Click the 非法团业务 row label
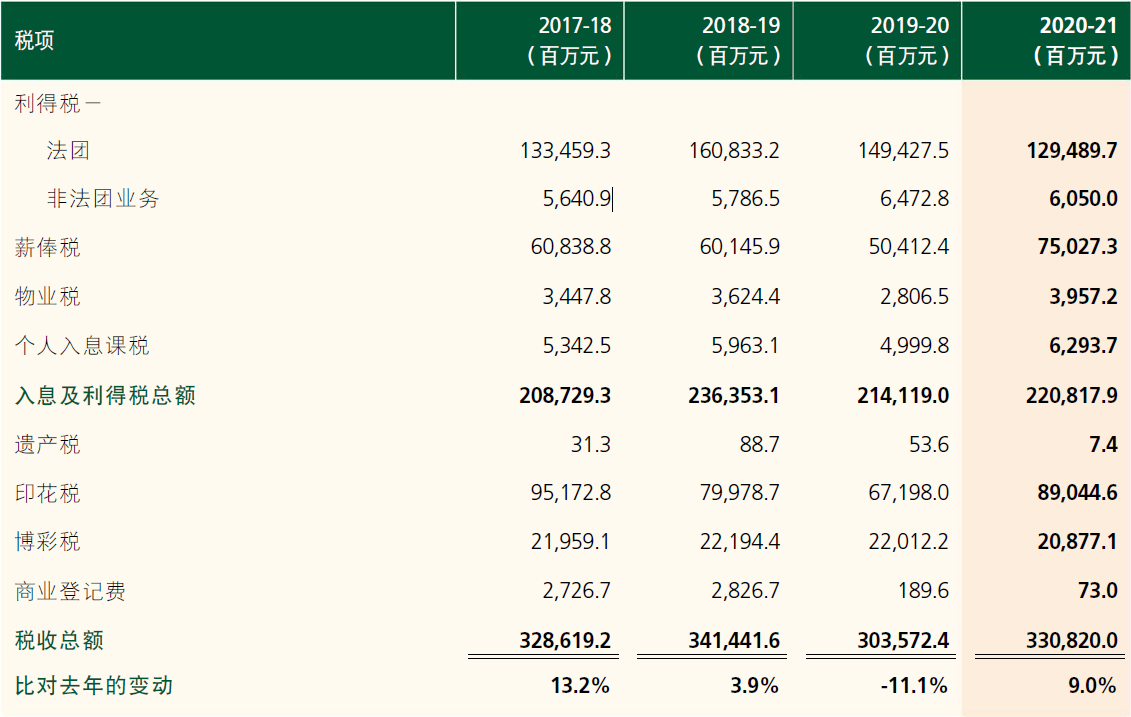The height and width of the screenshot is (717, 1131). pos(103,199)
